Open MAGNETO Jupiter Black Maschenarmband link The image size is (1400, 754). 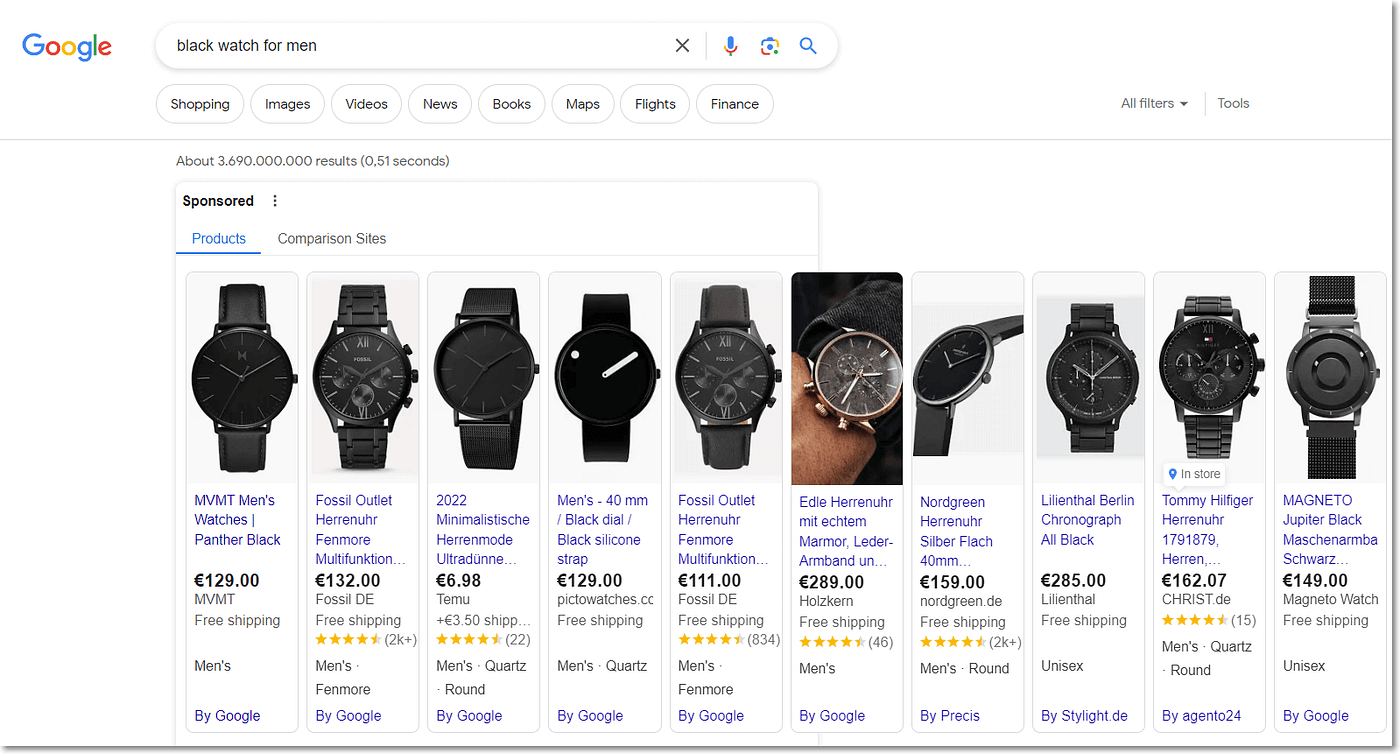pos(1330,530)
